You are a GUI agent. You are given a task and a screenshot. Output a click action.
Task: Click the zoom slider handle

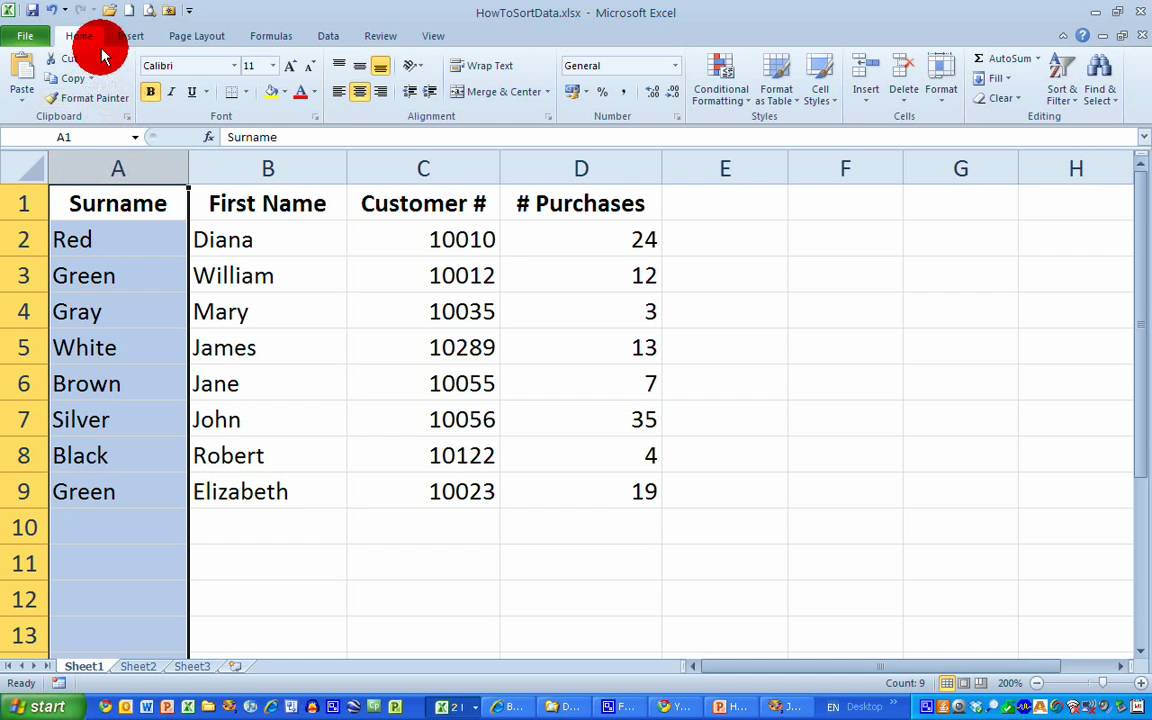click(1102, 683)
